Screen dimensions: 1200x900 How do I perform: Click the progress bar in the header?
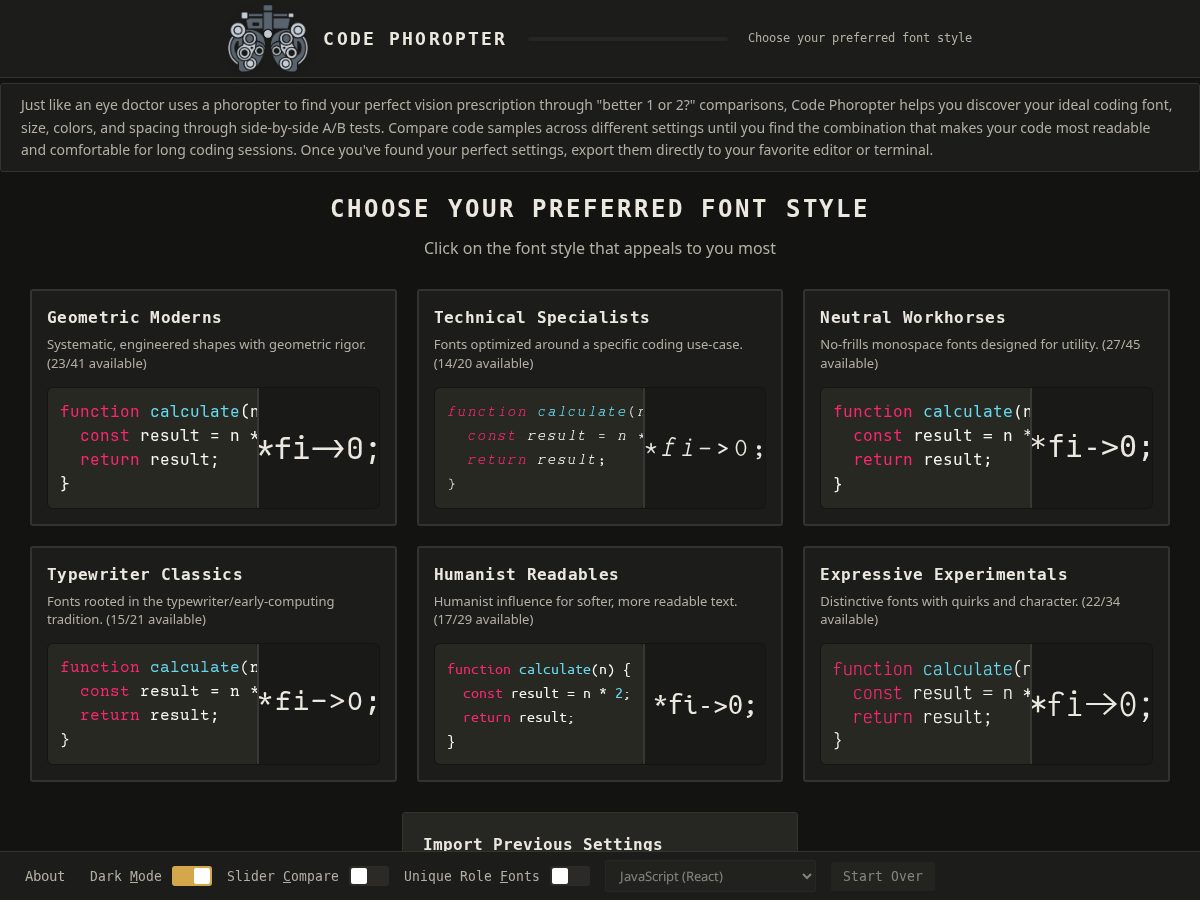628,38
